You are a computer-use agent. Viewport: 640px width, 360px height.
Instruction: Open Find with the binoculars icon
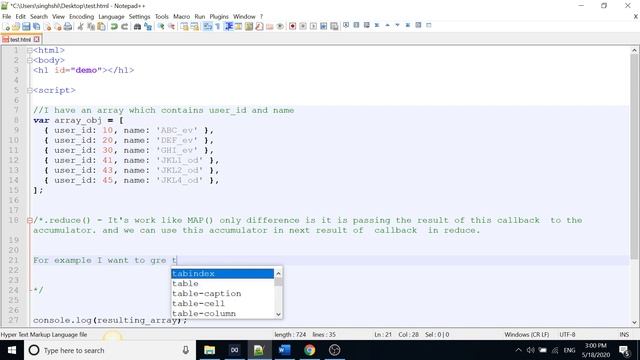137,27
